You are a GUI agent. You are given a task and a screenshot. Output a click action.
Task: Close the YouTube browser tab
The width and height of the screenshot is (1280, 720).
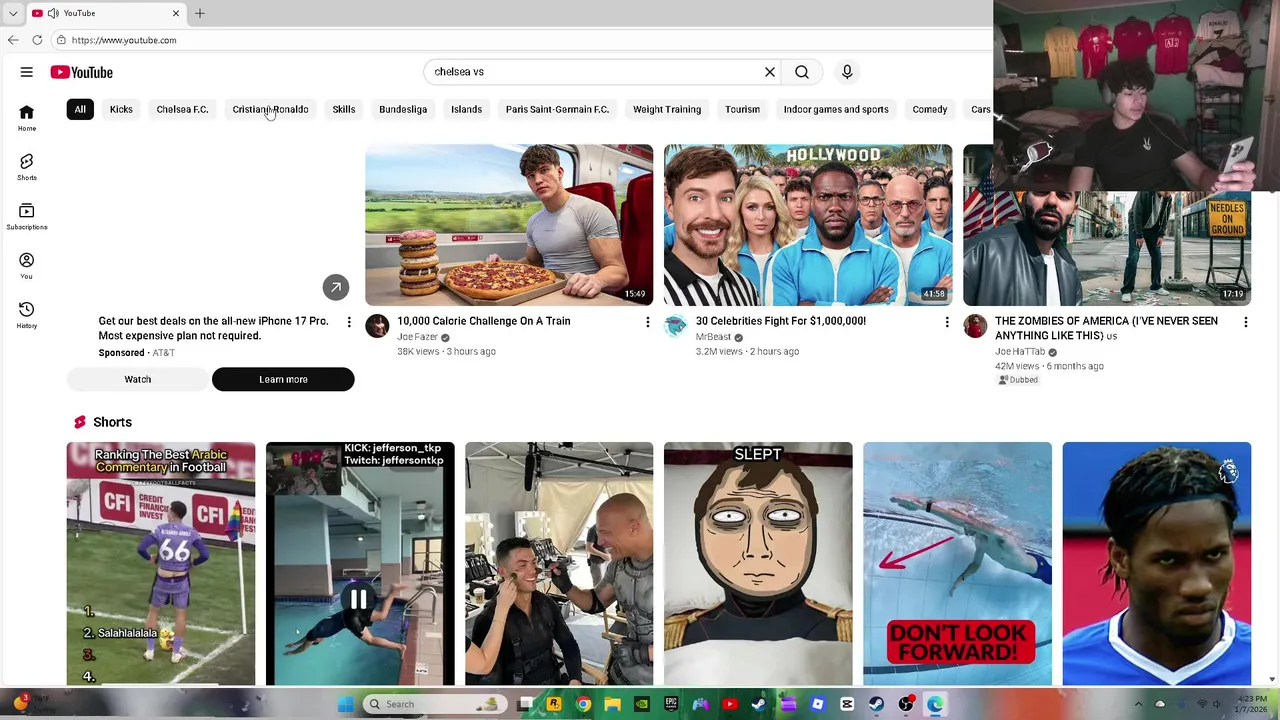[176, 13]
